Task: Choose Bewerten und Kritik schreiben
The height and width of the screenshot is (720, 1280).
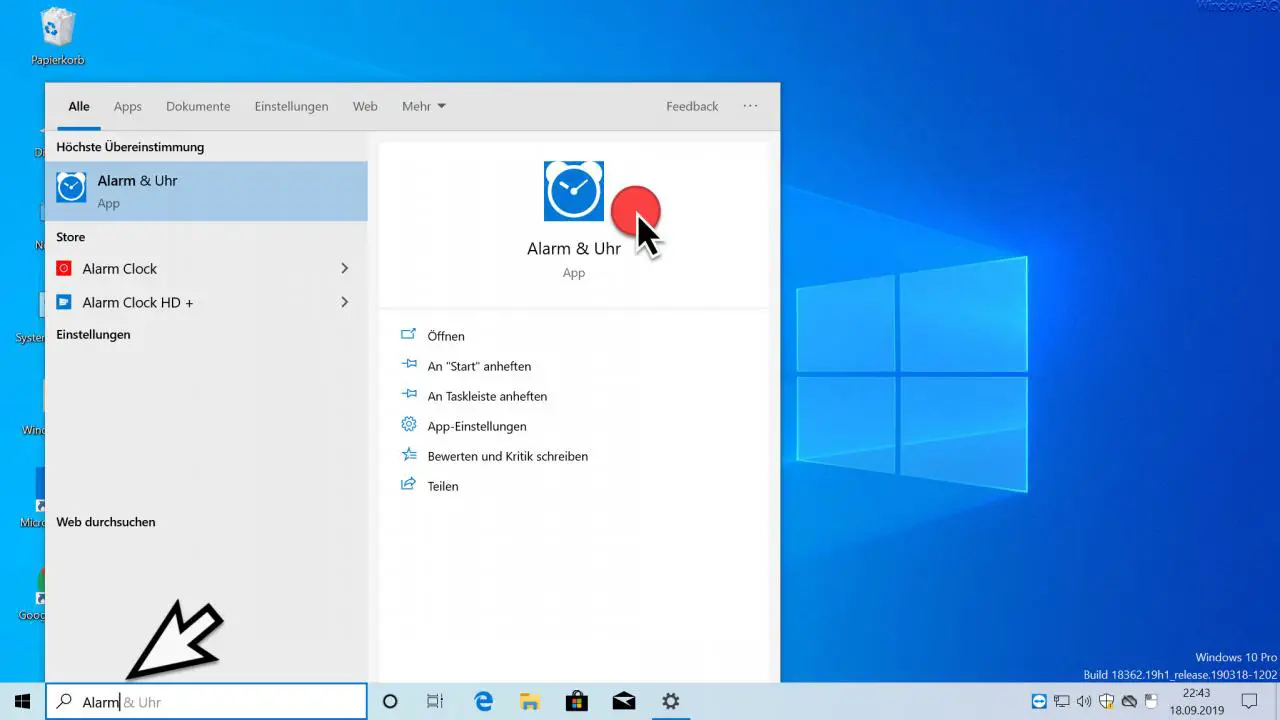Action: click(508, 456)
